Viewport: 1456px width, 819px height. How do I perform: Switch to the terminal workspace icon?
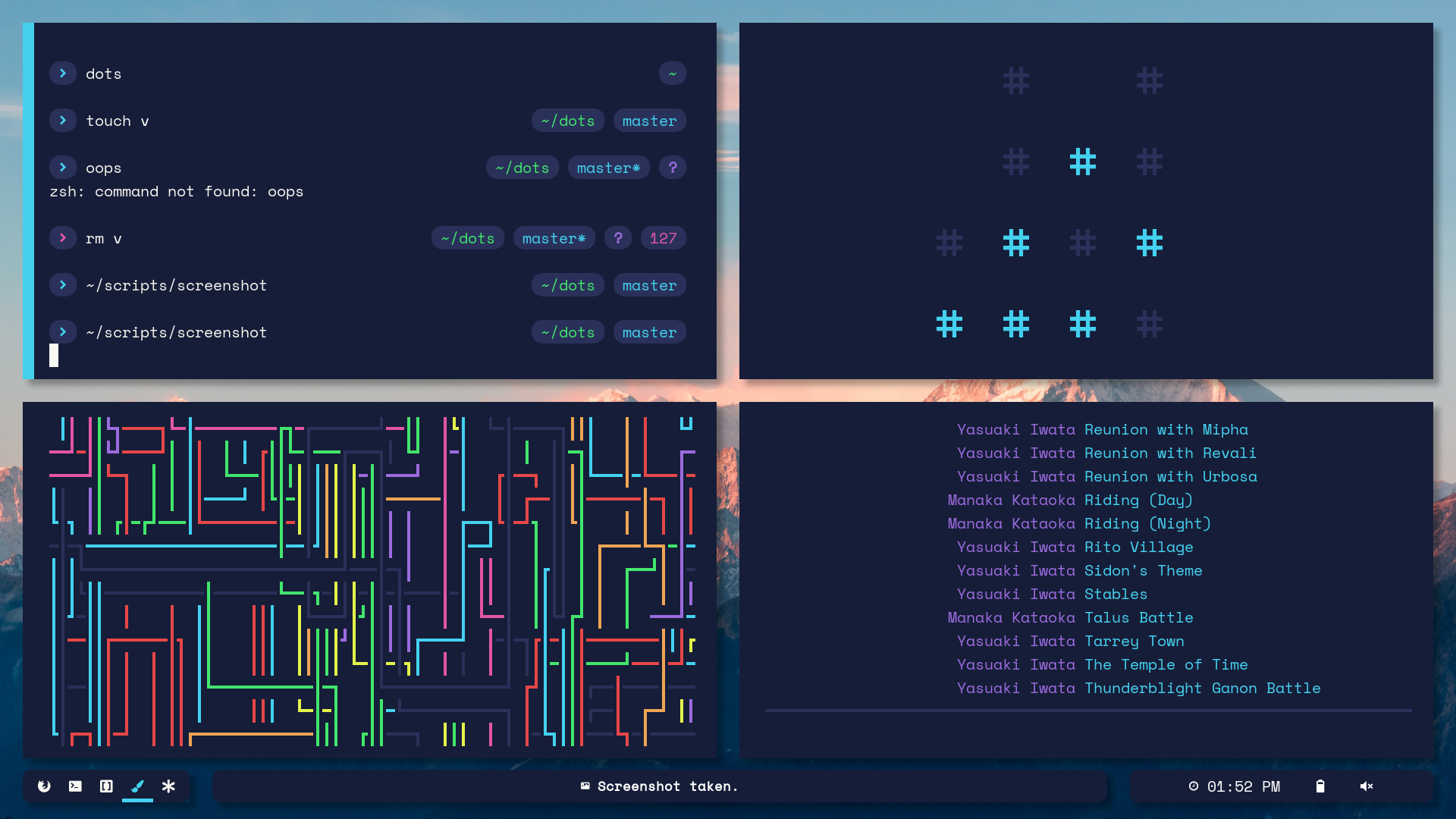point(75,786)
